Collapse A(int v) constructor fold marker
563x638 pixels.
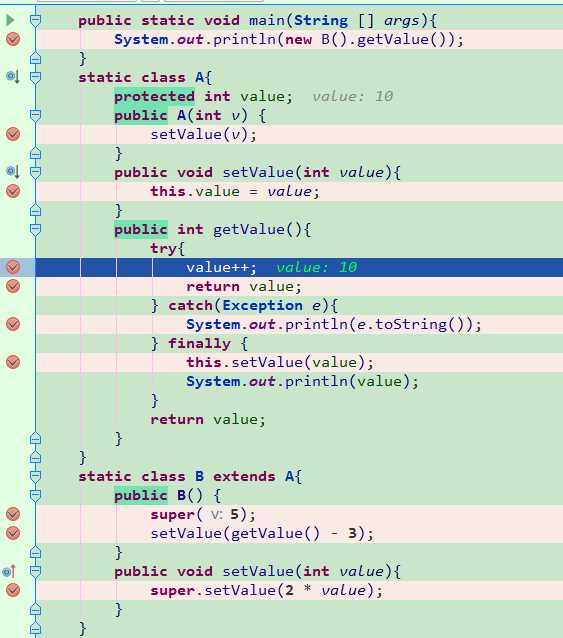pyautogui.click(x=36, y=115)
